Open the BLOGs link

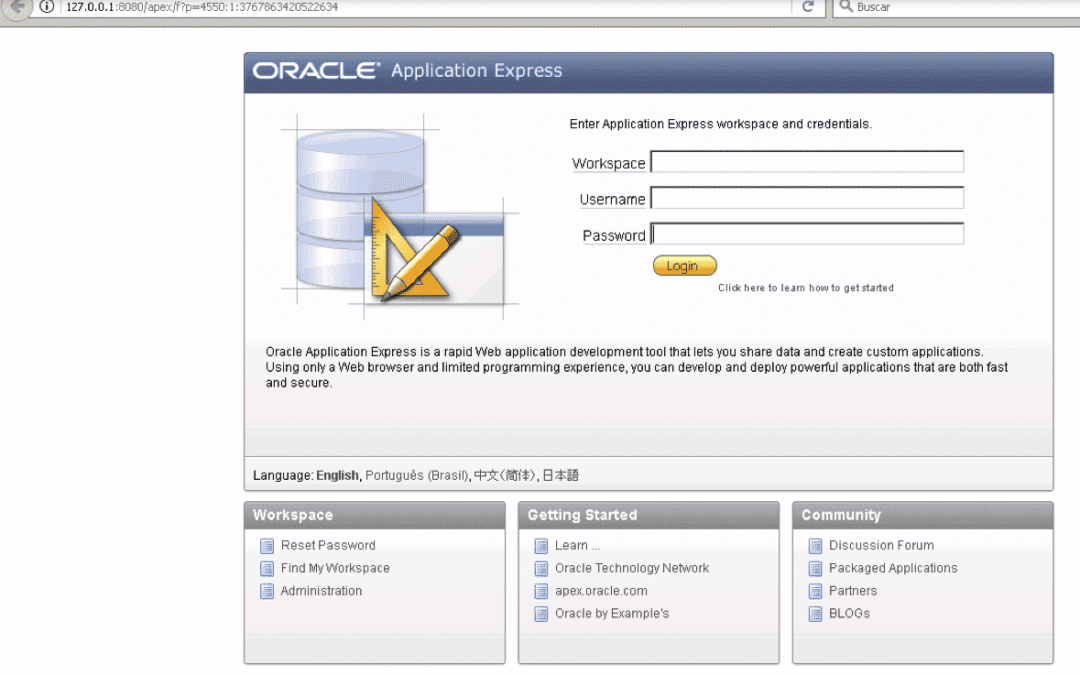coord(849,614)
